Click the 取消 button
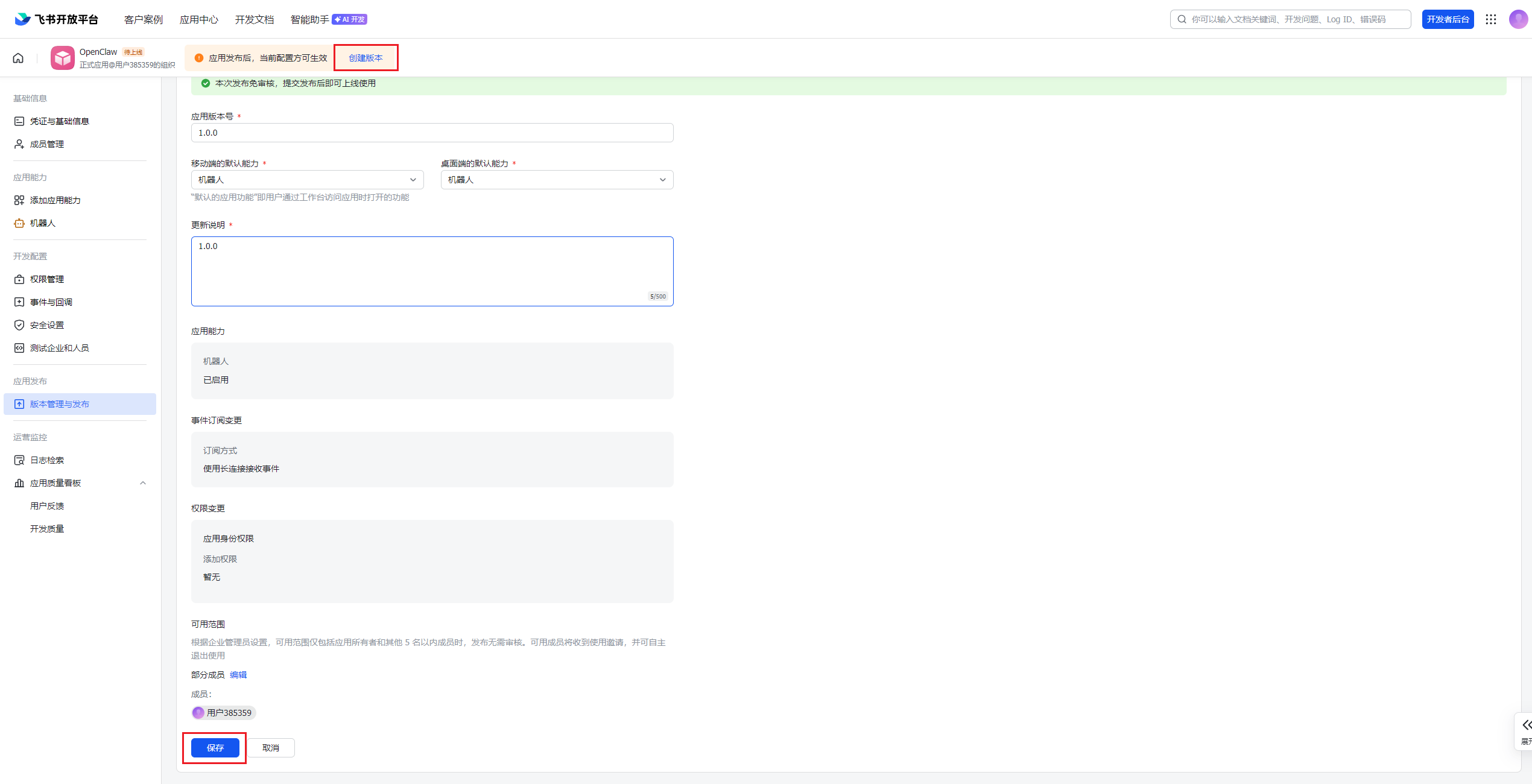The width and height of the screenshot is (1532, 784). pyautogui.click(x=271, y=748)
